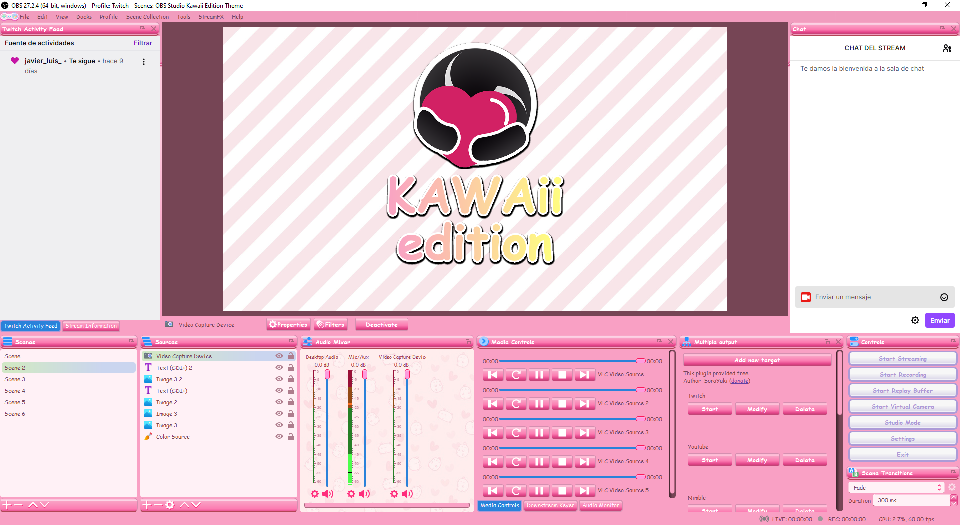Open Desktop Audio gear settings

[x=315, y=493]
